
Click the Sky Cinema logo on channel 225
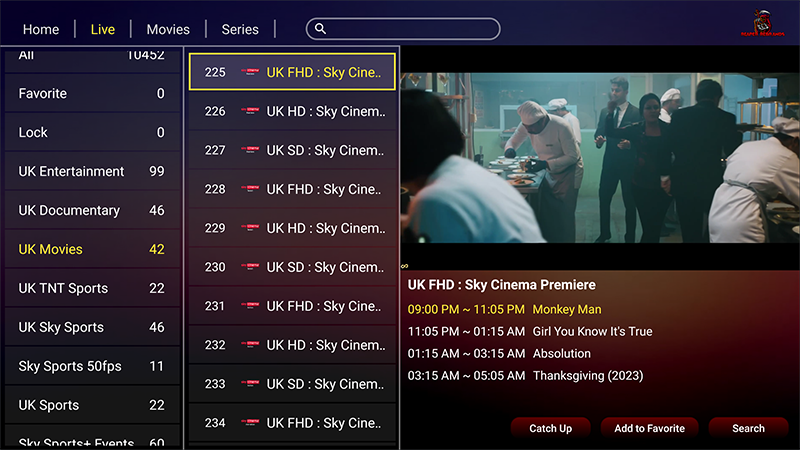tap(250, 72)
